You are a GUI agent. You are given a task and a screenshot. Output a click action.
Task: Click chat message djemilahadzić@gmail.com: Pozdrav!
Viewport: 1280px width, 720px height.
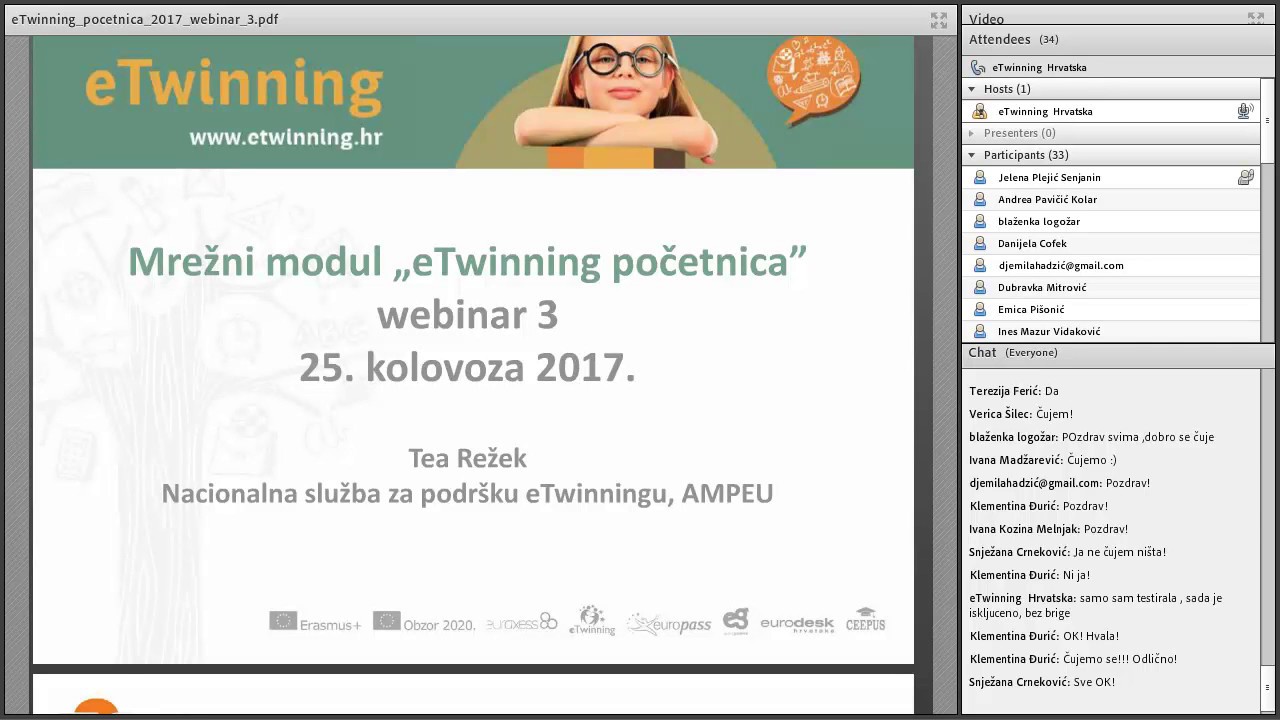pyautogui.click(x=1060, y=483)
